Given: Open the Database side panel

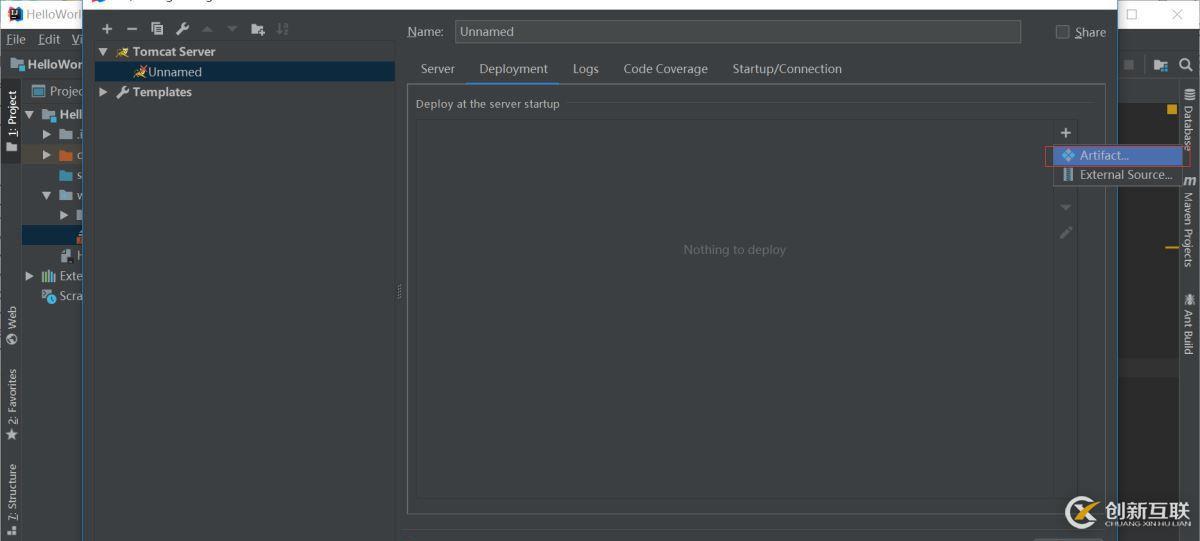Looking at the screenshot, I should [1189, 119].
